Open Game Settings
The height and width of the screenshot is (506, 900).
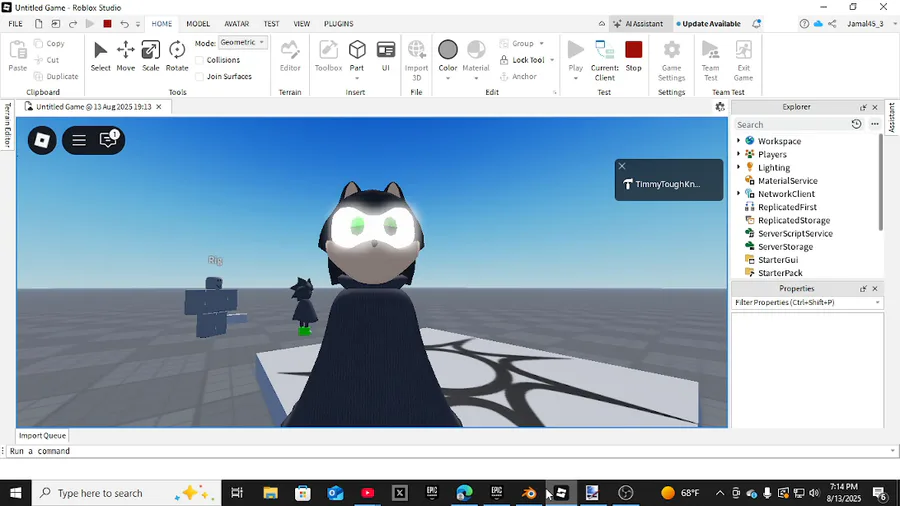coord(672,60)
